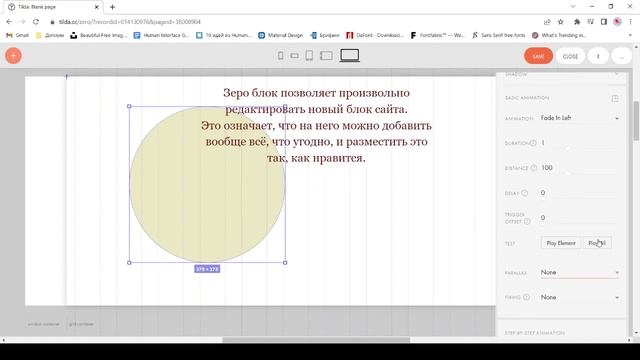The image size is (640, 360).
Task: Open a new browser tab
Action: [x=112, y=7]
